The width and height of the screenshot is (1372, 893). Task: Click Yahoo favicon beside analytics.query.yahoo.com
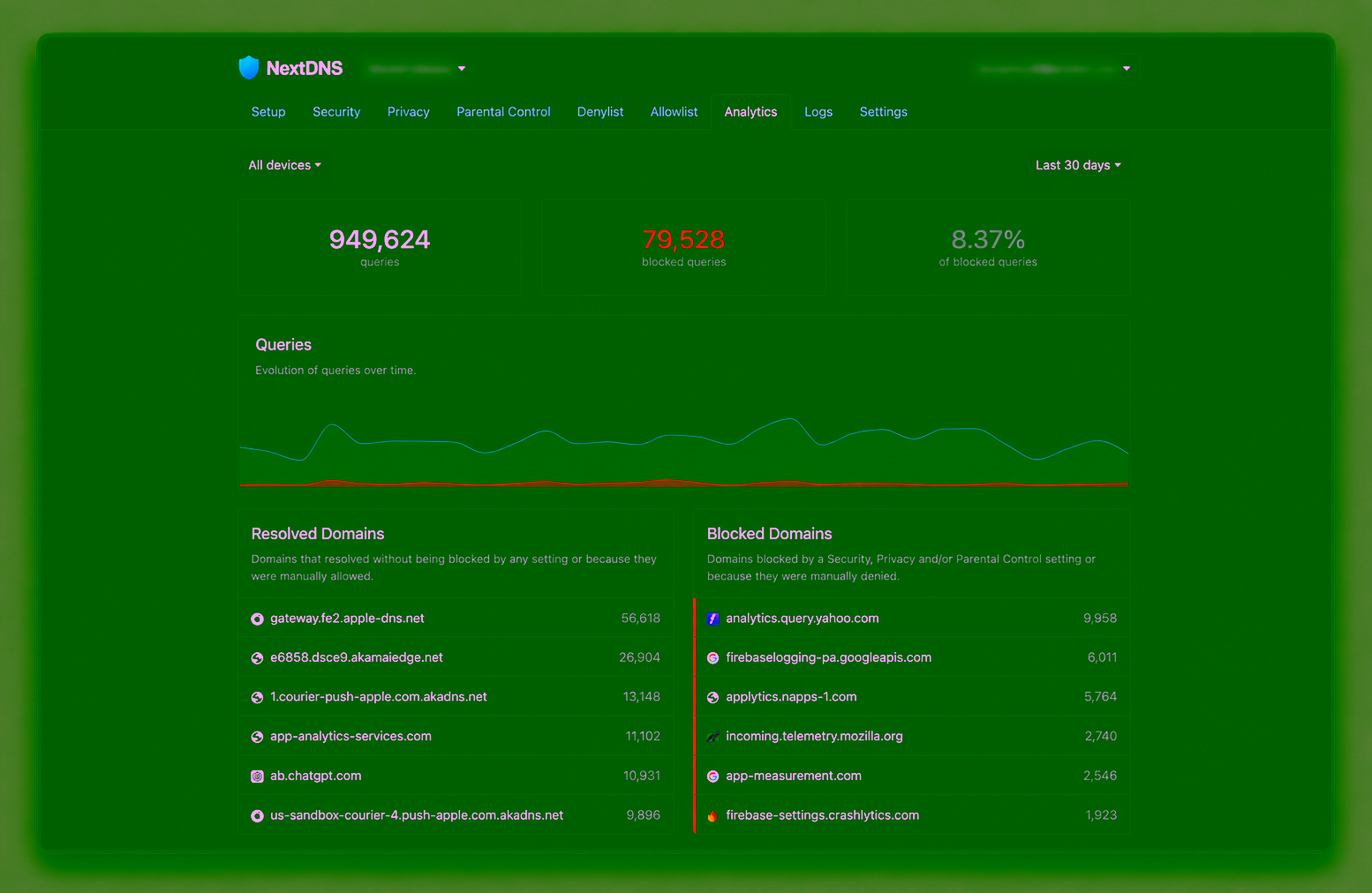click(712, 619)
